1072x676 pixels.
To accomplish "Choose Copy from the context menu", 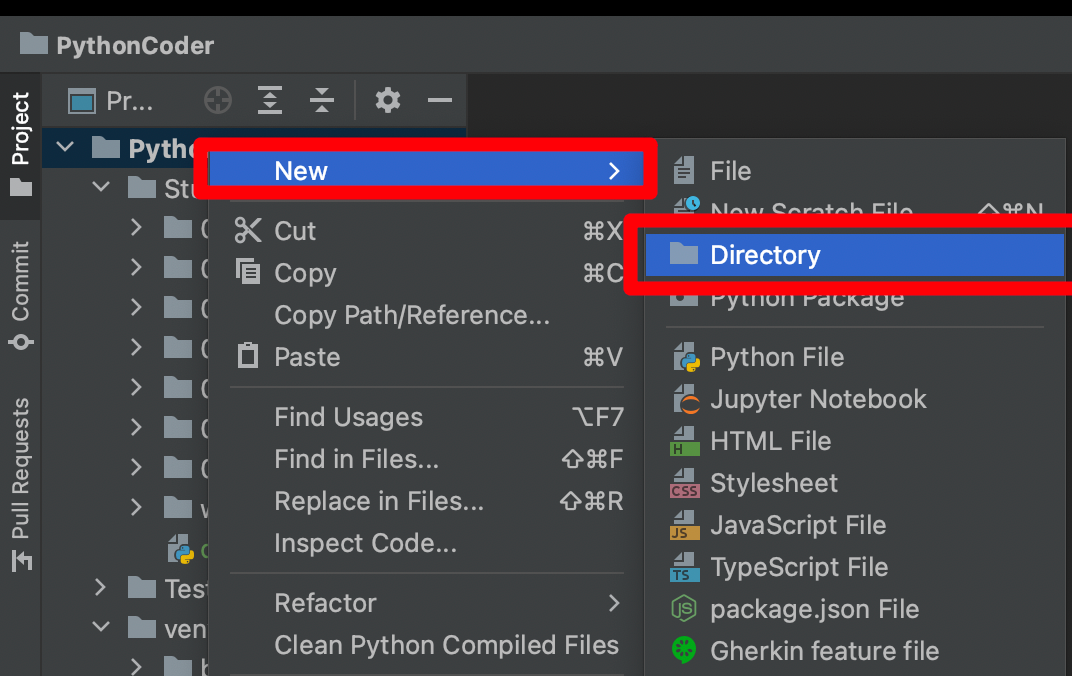I will pos(426,273).
